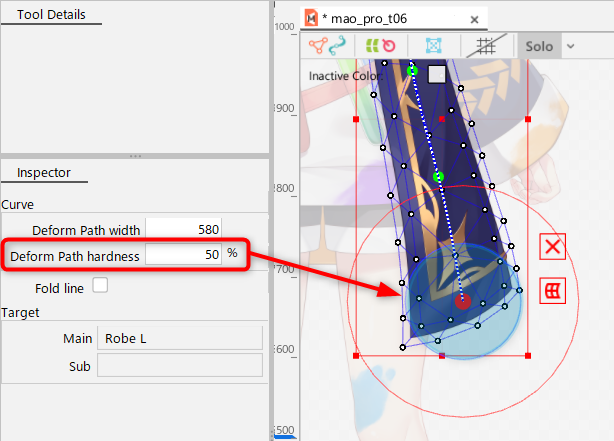Toggle the crossed-out grid display icon
Image resolution: width=614 pixels, height=441 pixels.
[487, 46]
